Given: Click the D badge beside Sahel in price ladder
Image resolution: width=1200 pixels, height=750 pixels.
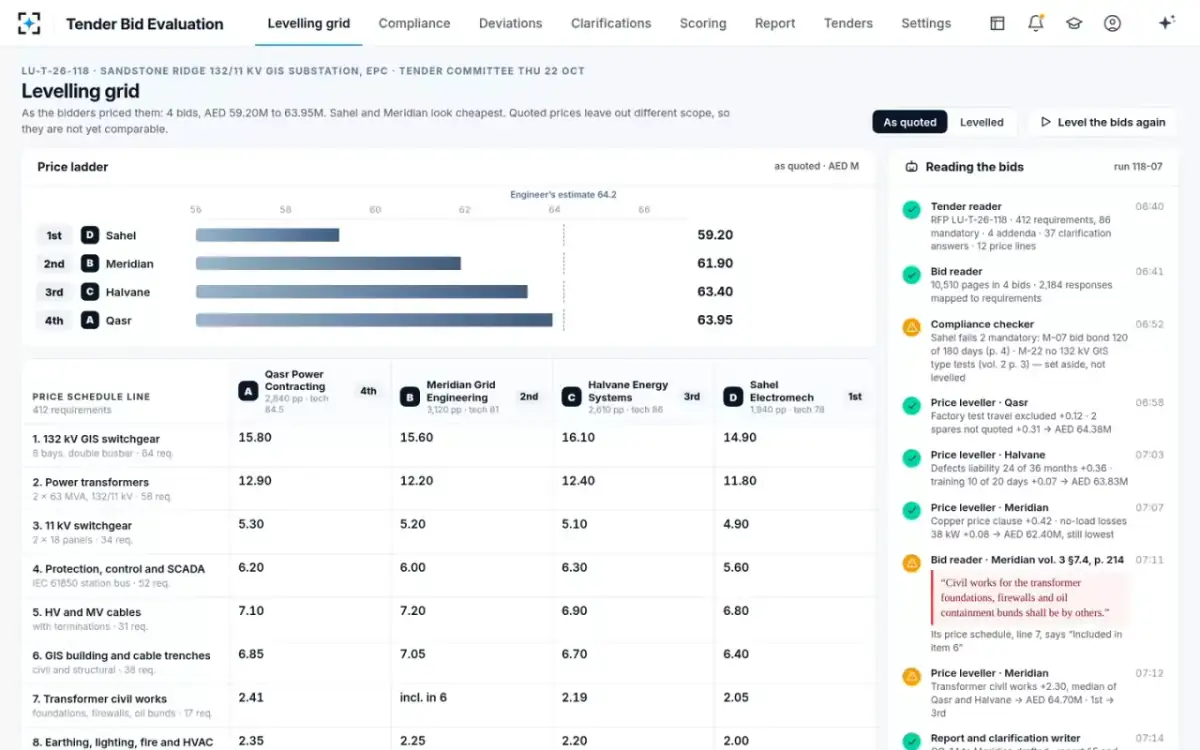Looking at the screenshot, I should click(x=90, y=235).
